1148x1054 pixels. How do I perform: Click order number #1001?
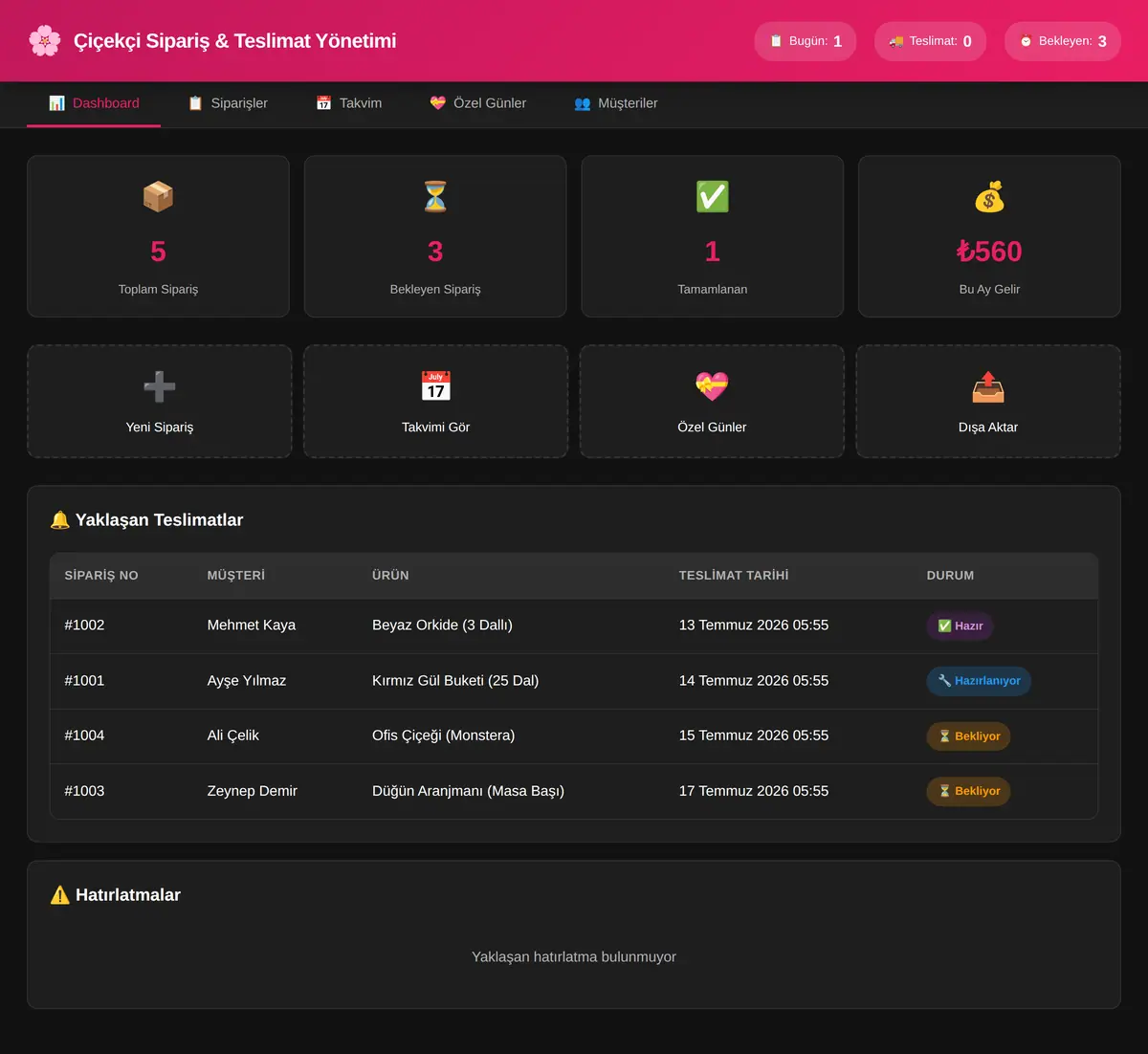point(84,681)
